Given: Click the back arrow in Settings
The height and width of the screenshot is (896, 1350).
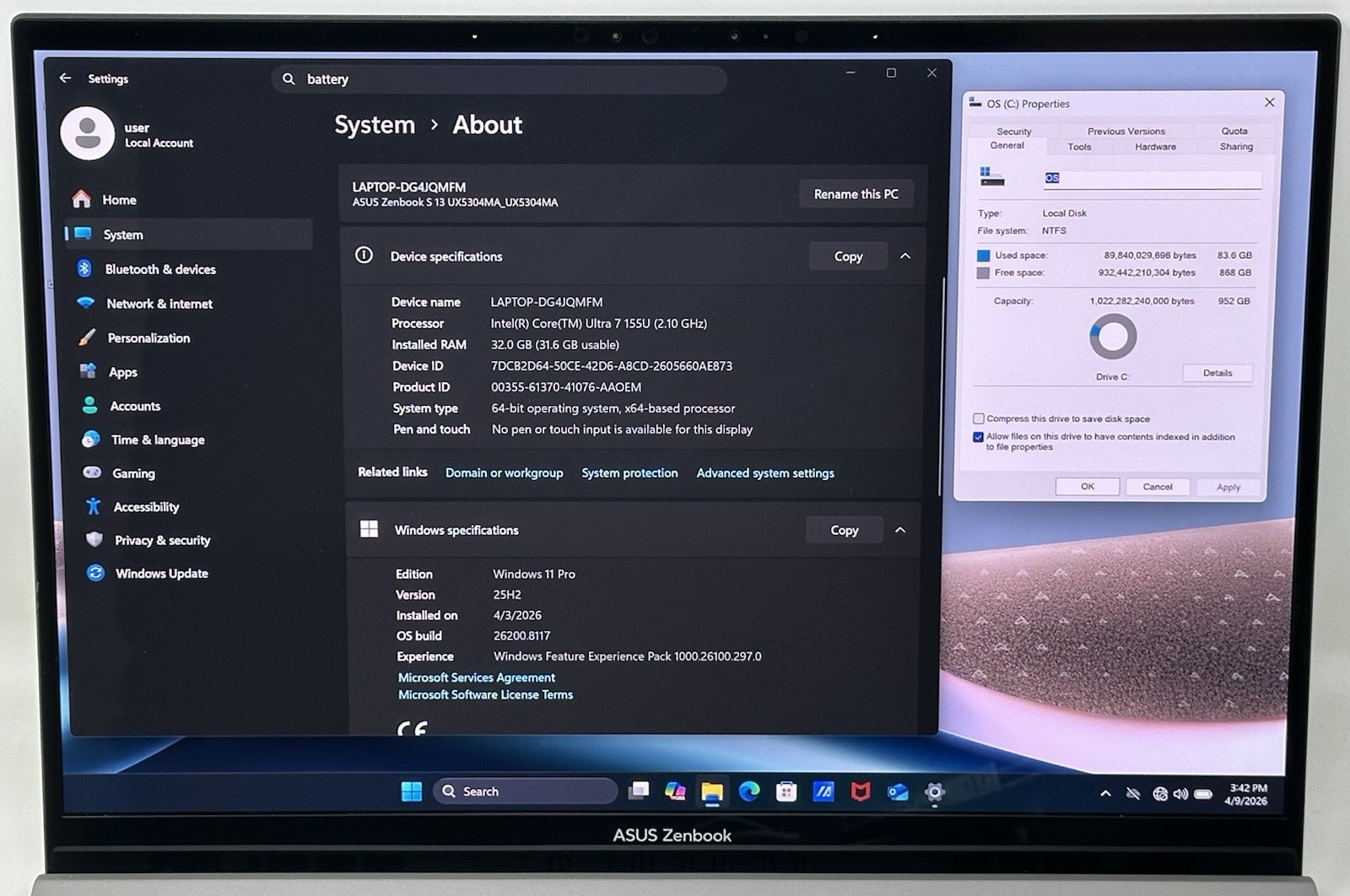Looking at the screenshot, I should click(65, 78).
